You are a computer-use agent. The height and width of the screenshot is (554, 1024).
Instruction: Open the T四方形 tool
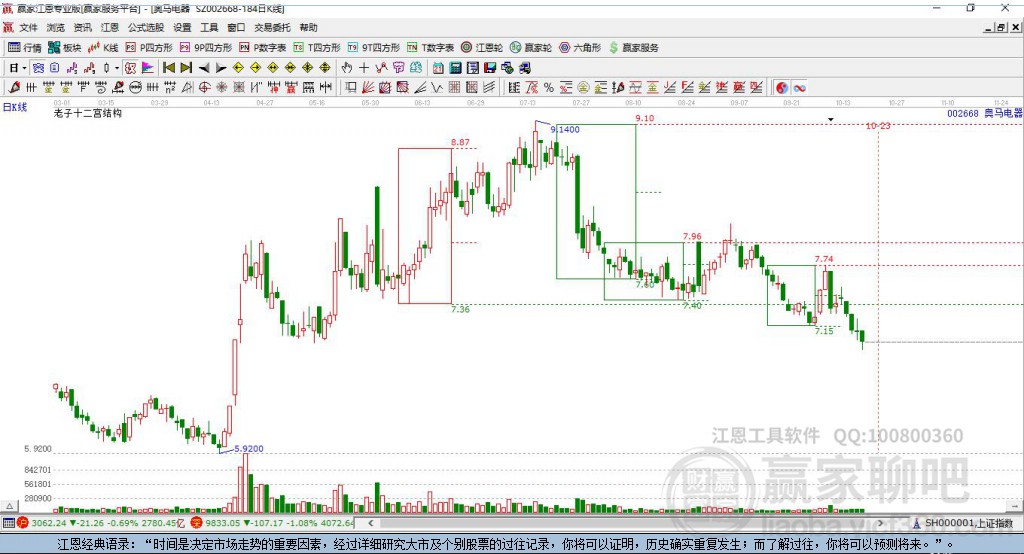(317, 48)
